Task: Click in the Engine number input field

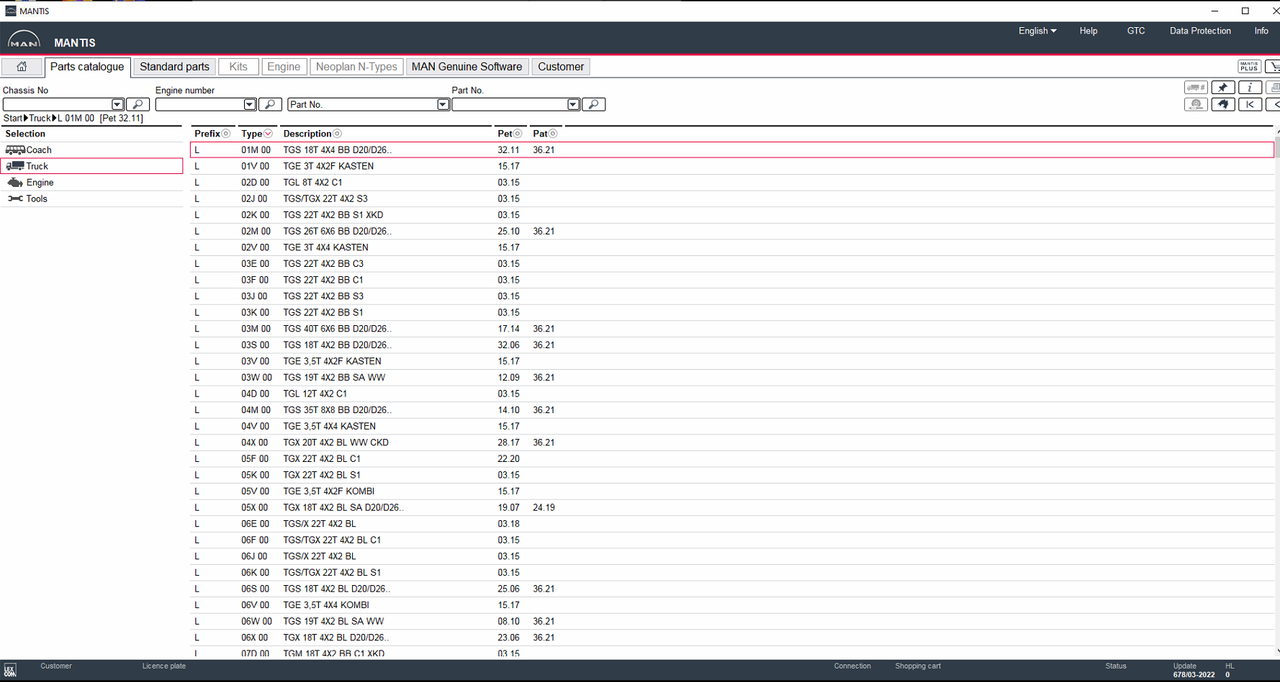Action: coord(200,104)
